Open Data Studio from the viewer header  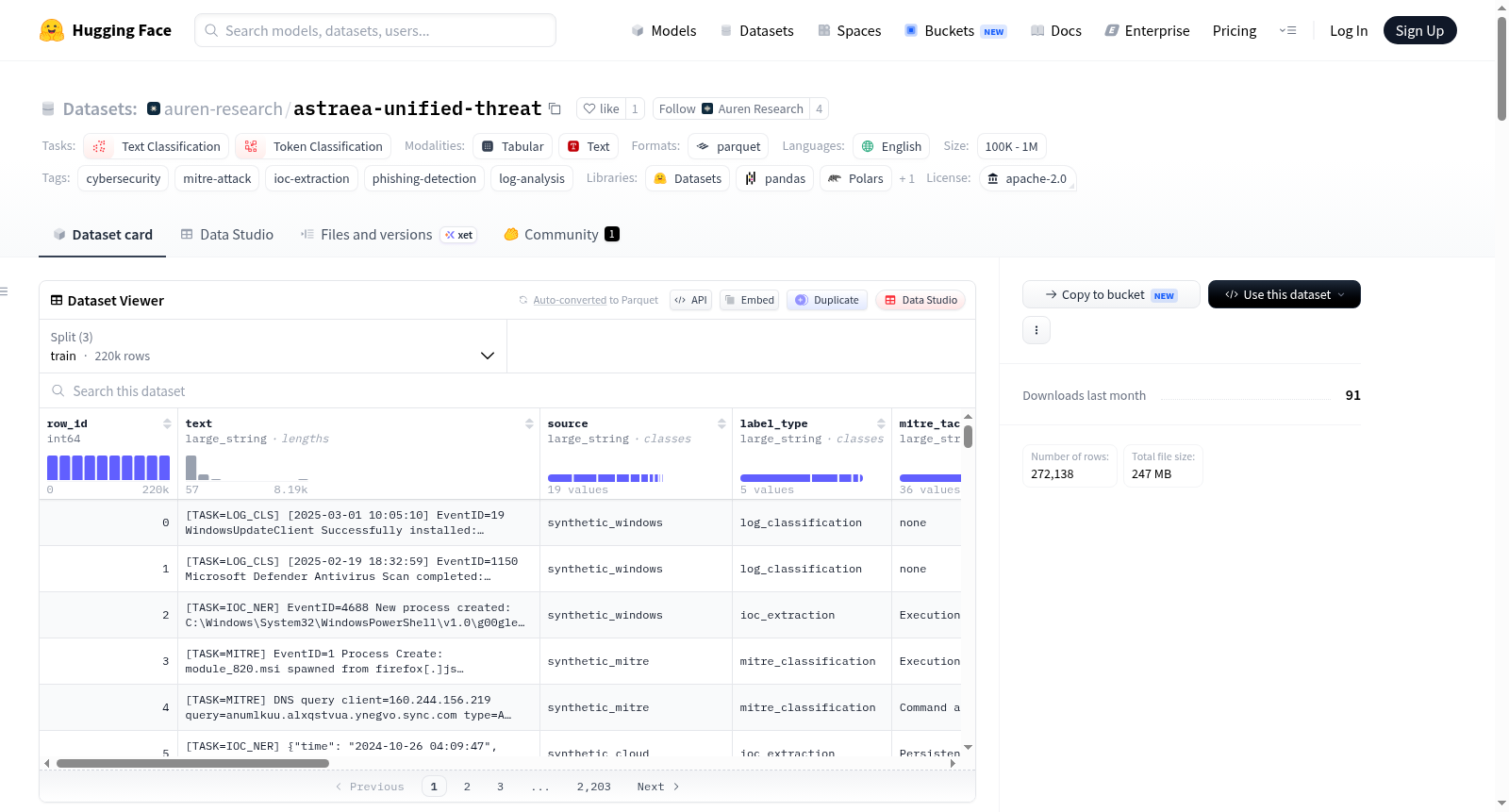(x=920, y=300)
